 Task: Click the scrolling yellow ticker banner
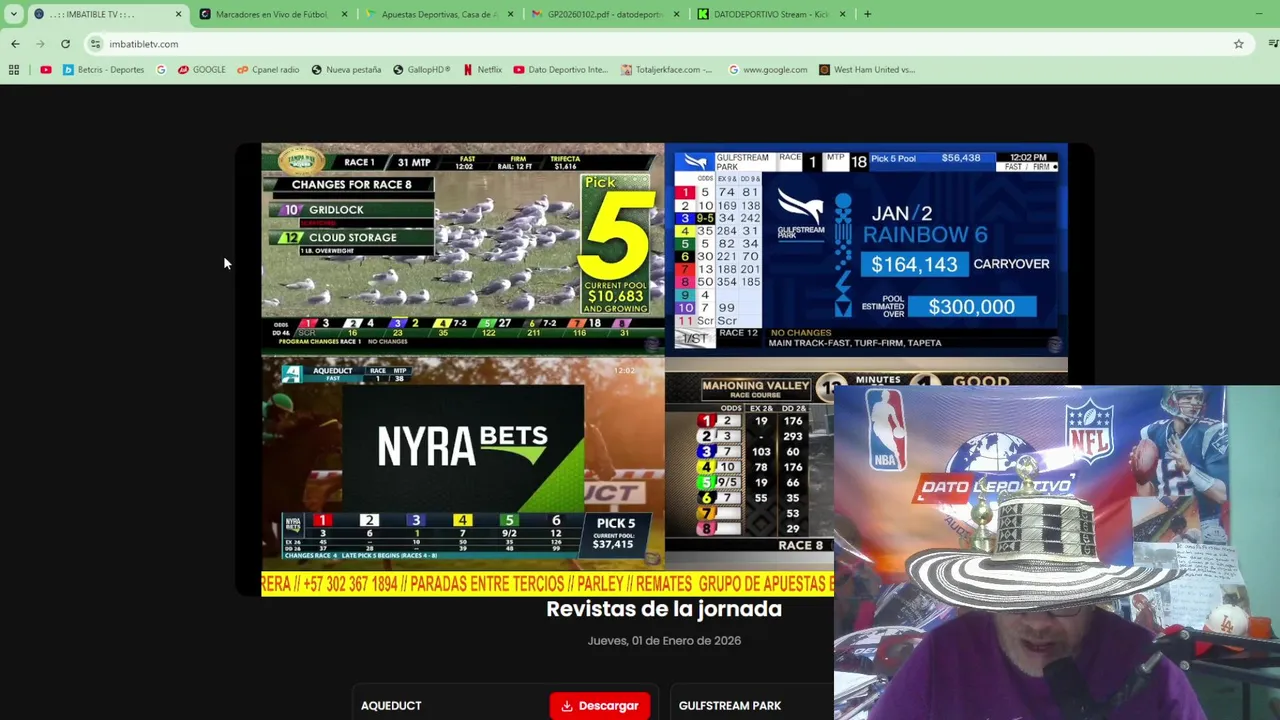pos(547,584)
